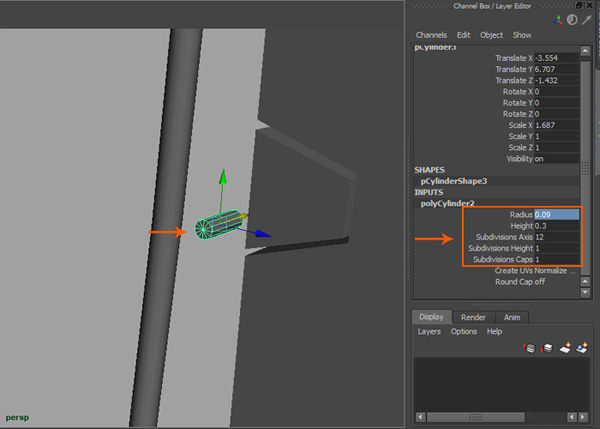Create layer from selected objects icon
This screenshot has width=600, height=429.
[581, 347]
